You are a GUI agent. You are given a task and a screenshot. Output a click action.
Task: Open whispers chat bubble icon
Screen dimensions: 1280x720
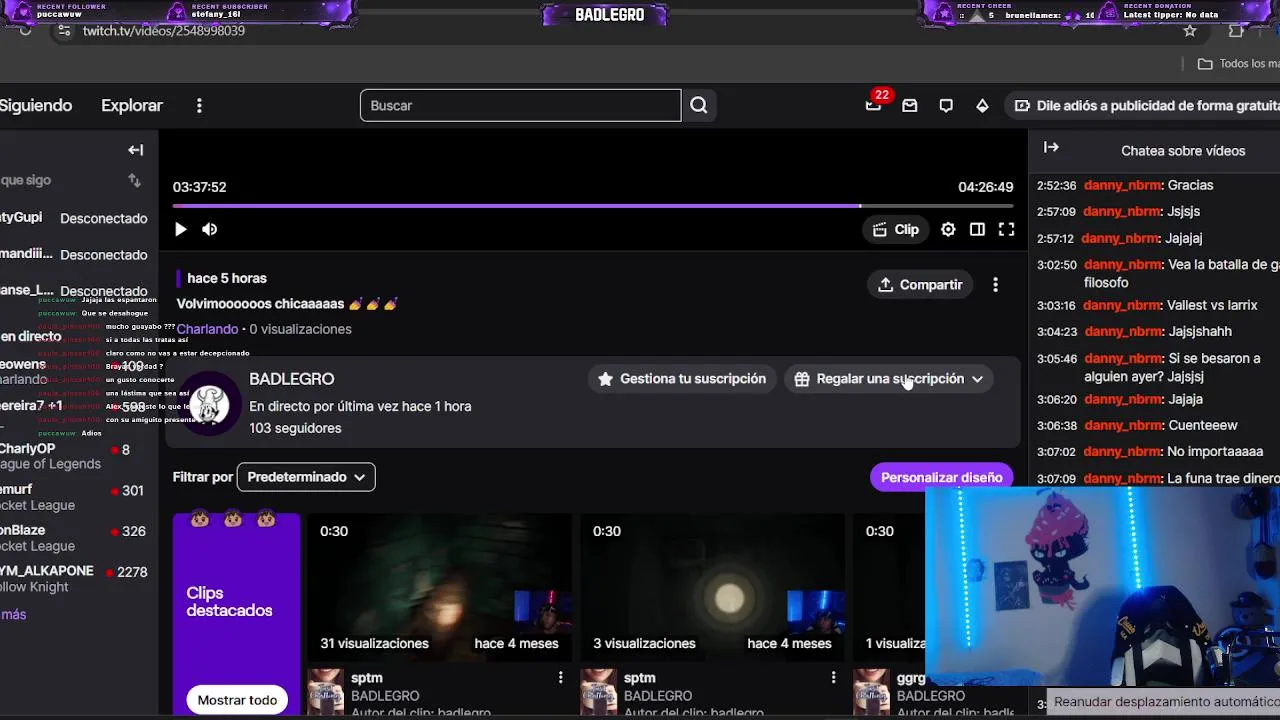point(946,105)
